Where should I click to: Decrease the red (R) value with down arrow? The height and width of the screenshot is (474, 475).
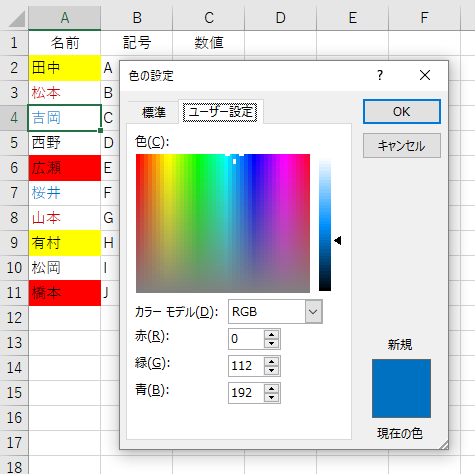tap(271, 343)
